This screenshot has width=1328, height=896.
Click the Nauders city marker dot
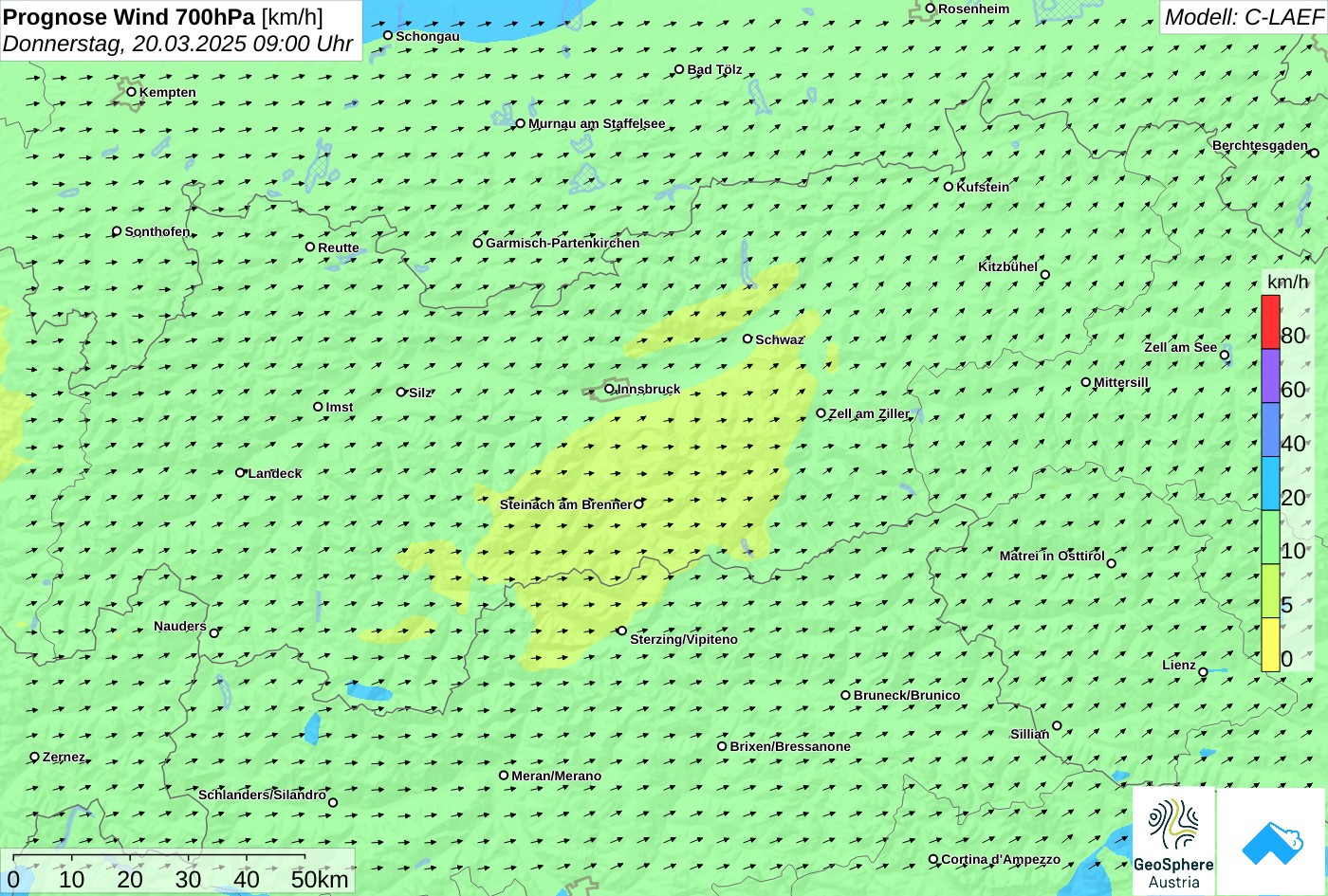coord(214,633)
